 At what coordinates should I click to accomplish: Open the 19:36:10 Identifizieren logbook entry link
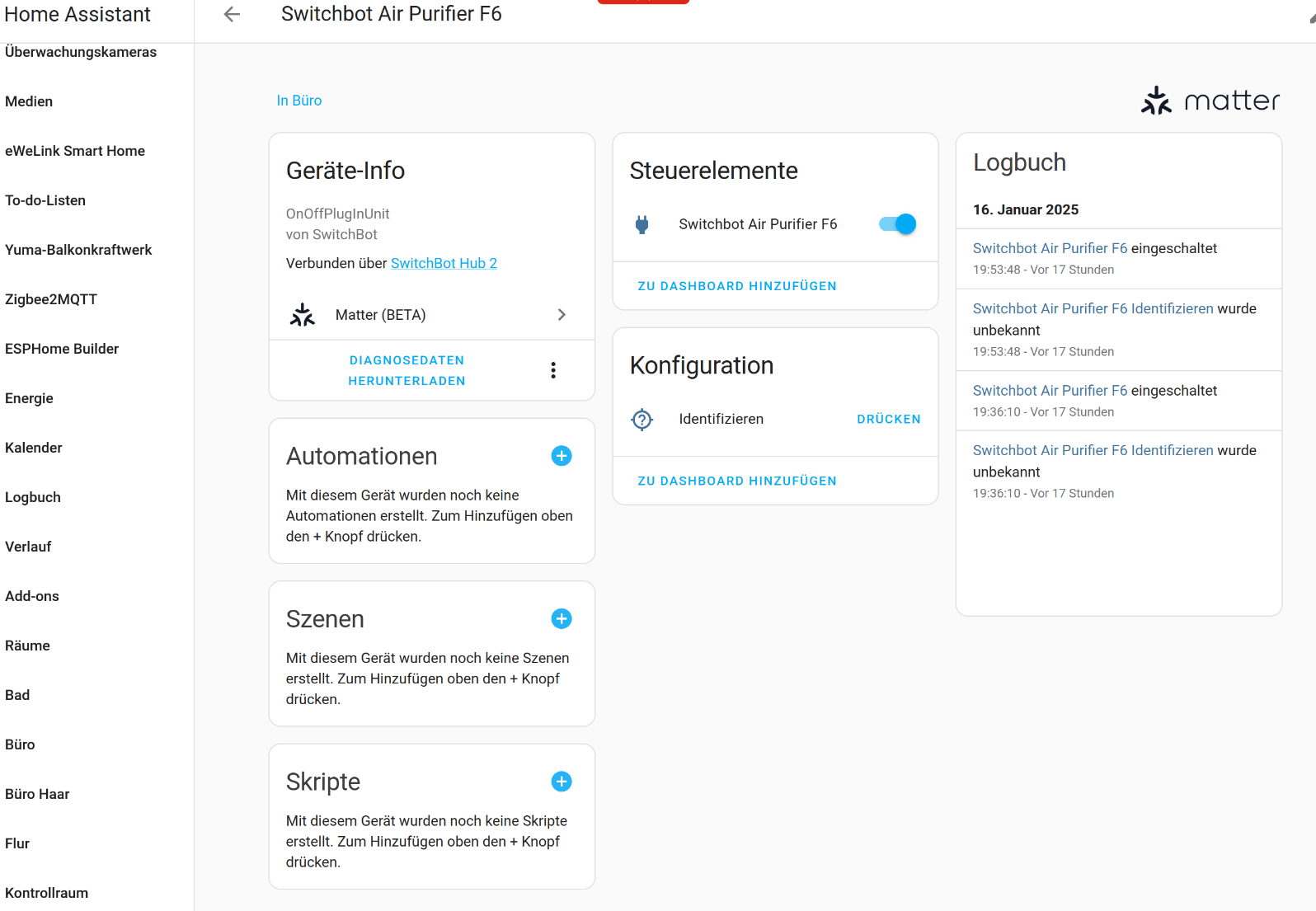[x=1093, y=450]
